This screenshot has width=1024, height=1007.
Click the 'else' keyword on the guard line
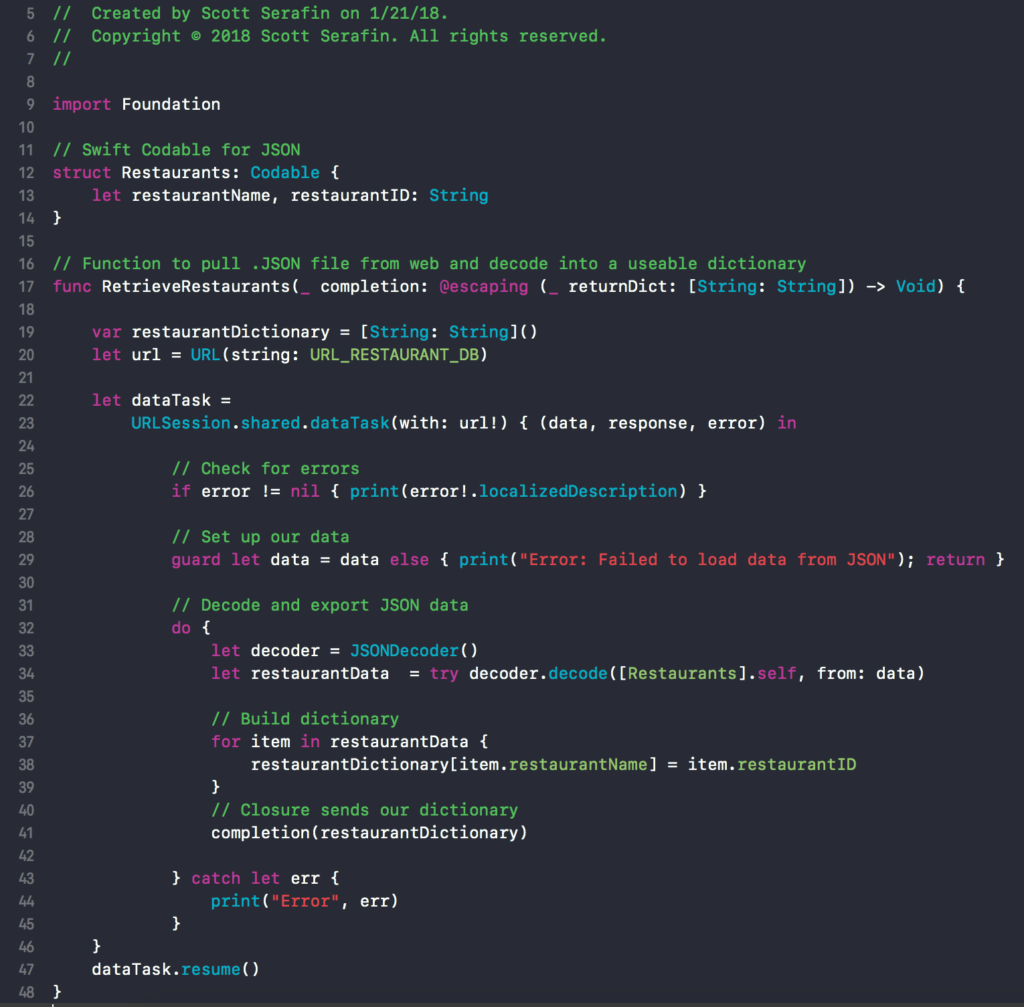(x=409, y=560)
